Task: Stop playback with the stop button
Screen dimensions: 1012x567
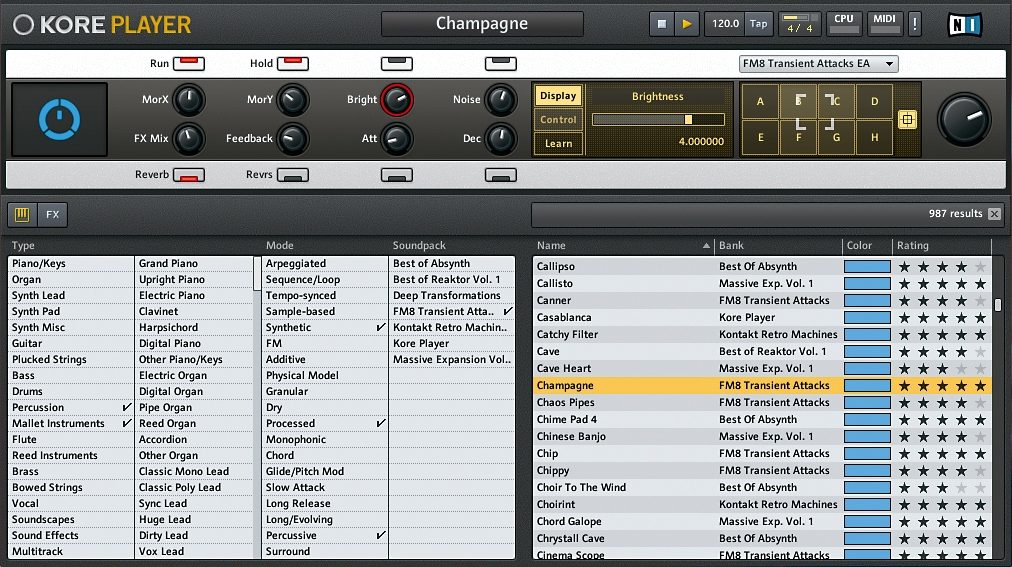Action: (x=662, y=24)
